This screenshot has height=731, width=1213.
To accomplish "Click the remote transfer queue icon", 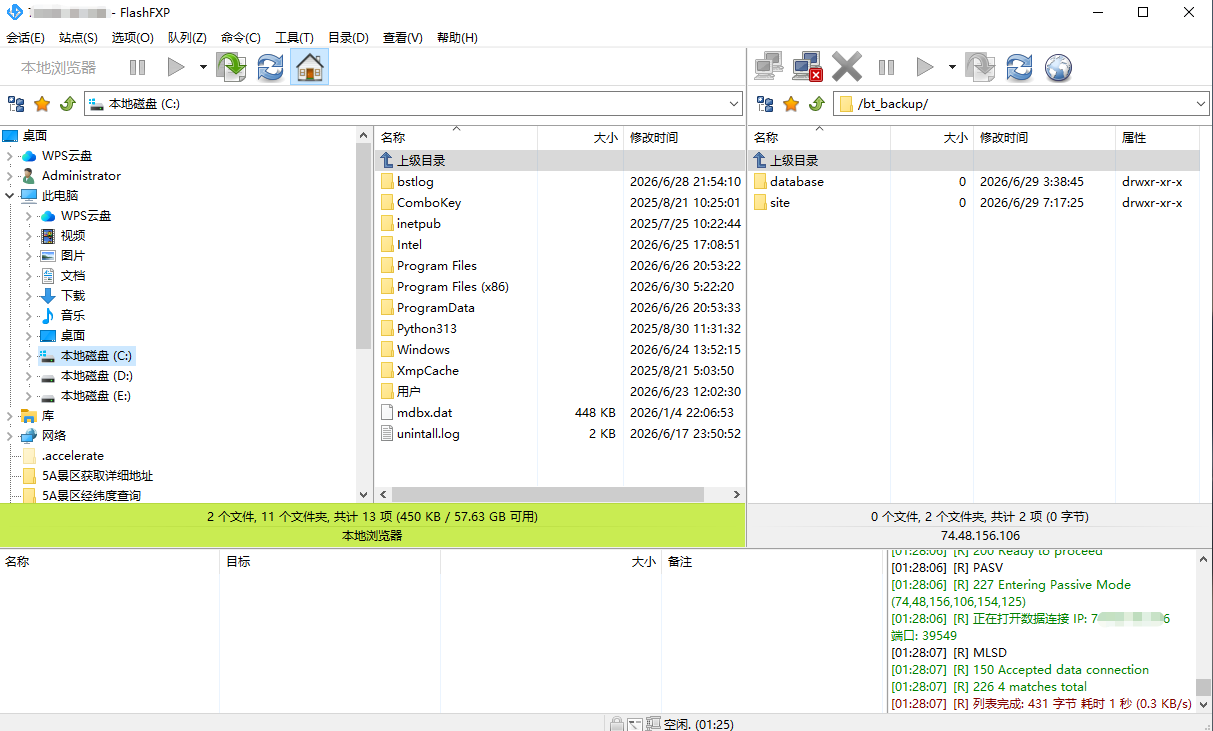I will 980,67.
